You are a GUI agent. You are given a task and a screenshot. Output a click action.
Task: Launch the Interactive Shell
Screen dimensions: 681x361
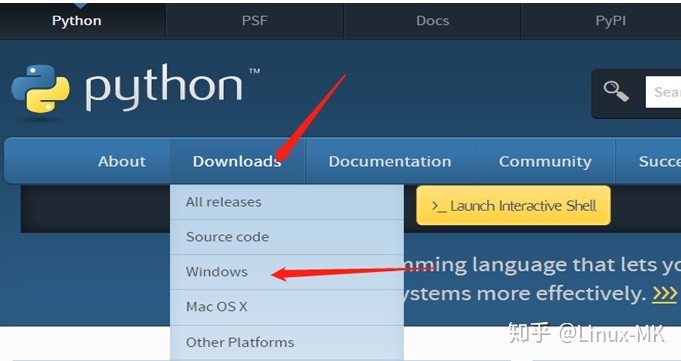point(513,205)
